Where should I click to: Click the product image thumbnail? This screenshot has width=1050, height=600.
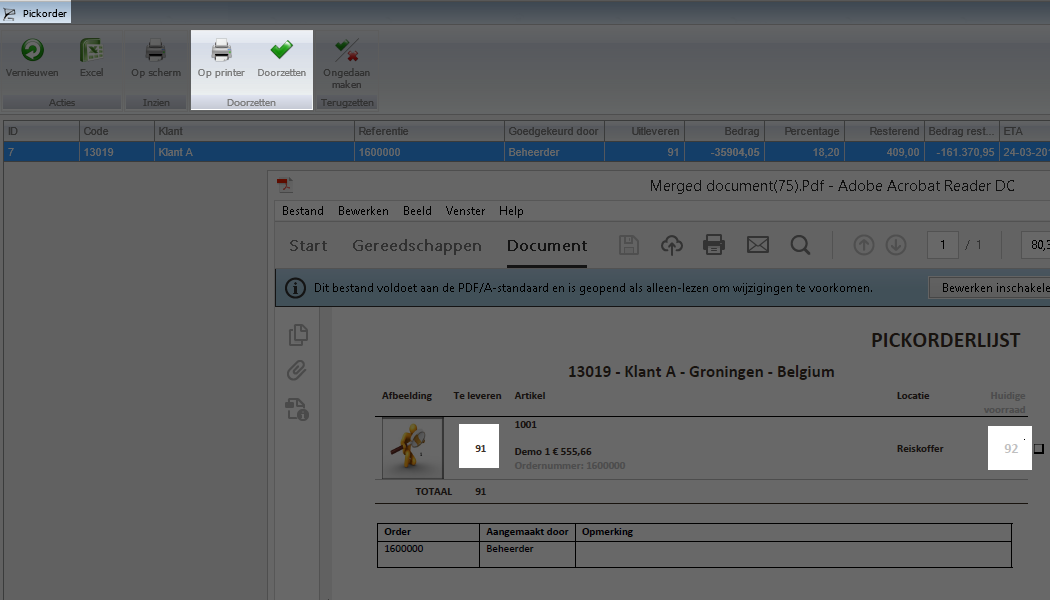point(412,448)
